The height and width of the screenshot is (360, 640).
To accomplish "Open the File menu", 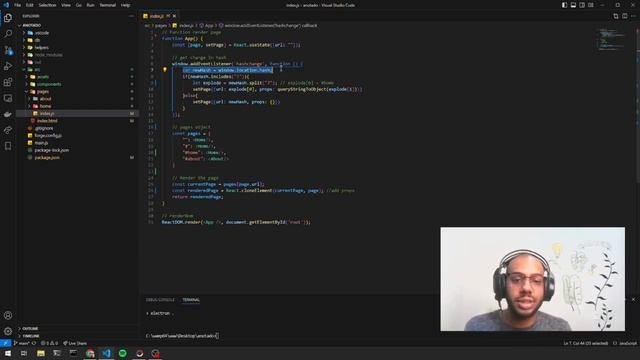I will pos(18,5).
